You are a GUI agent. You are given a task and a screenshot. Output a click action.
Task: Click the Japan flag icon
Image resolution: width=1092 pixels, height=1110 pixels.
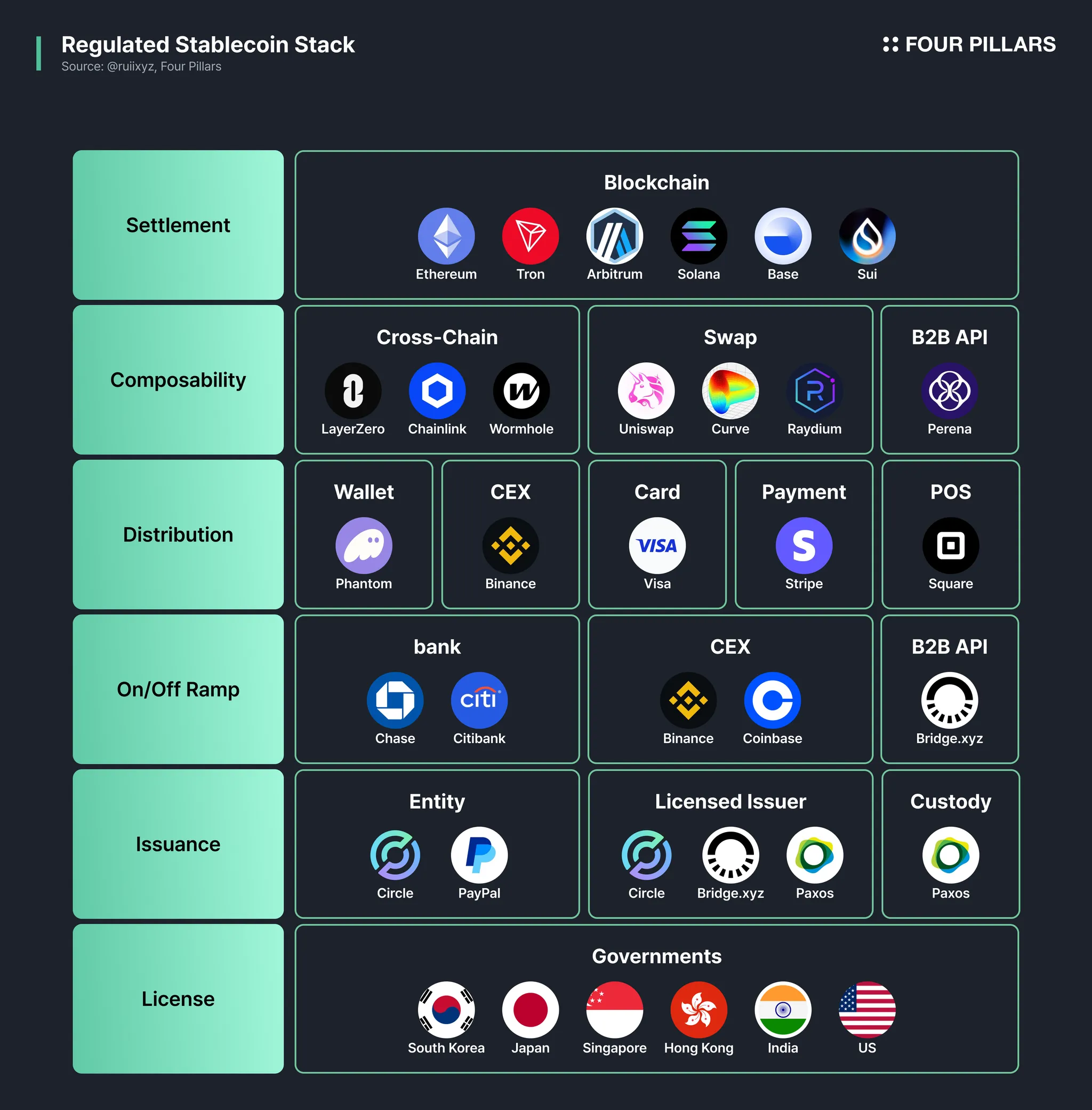tap(531, 1010)
